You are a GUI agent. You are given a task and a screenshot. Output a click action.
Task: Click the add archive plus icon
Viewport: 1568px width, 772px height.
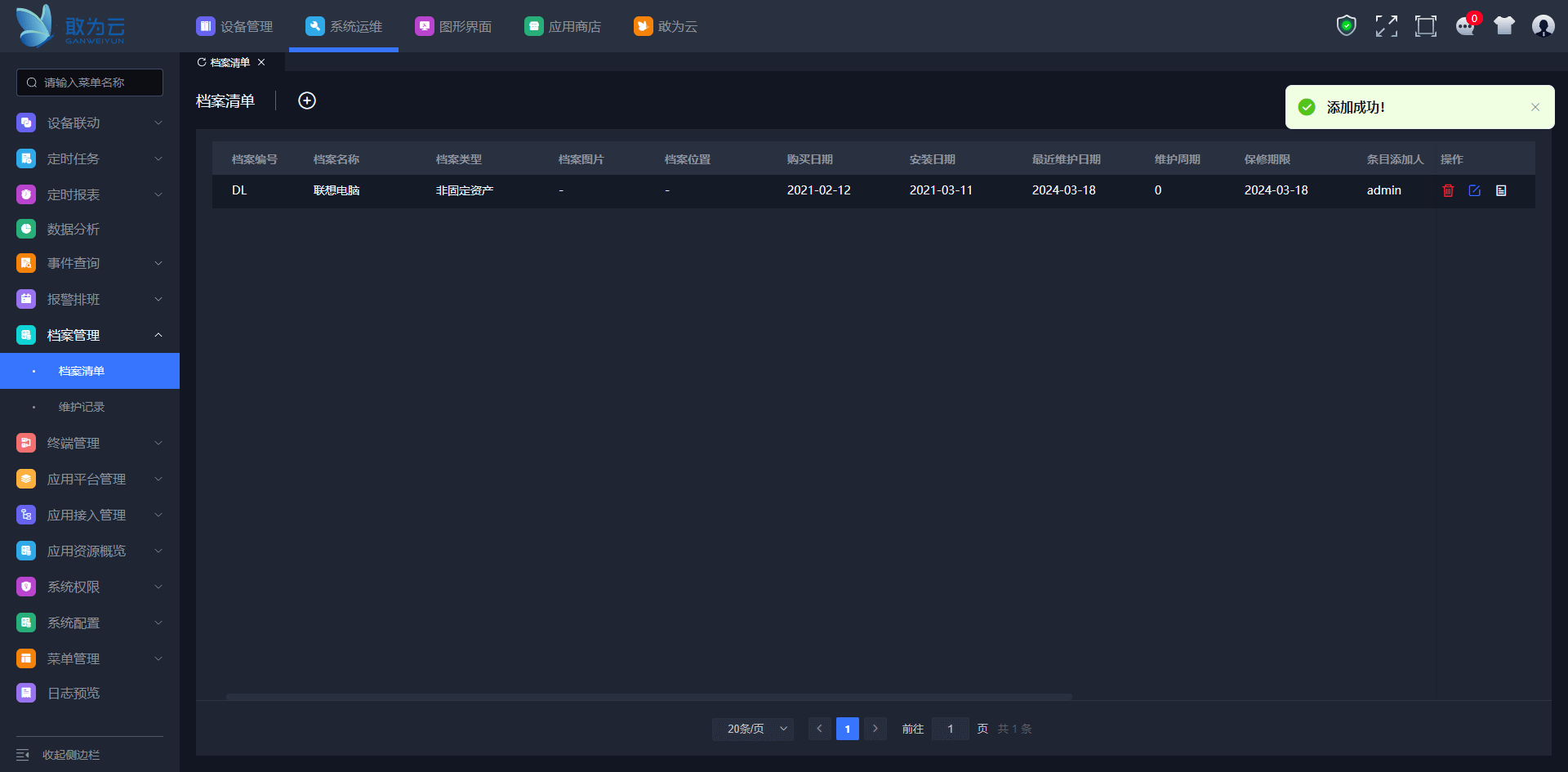pyautogui.click(x=307, y=100)
